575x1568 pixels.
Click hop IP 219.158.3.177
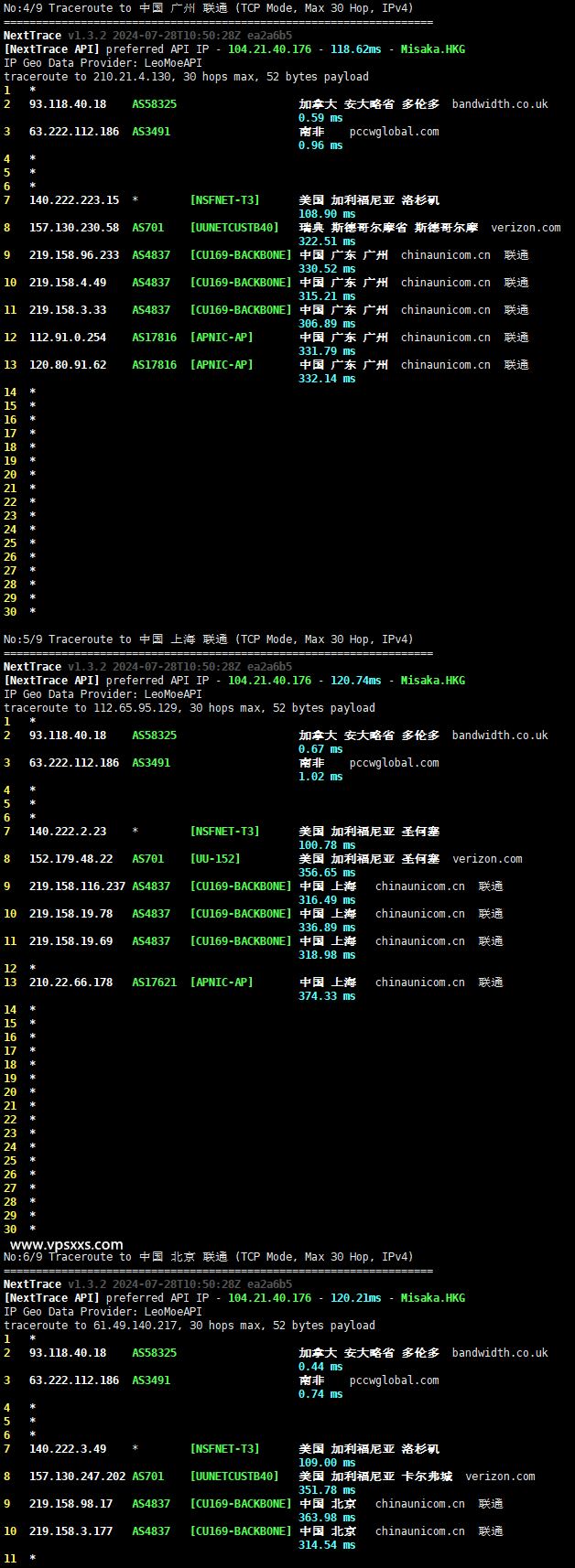click(x=71, y=1531)
